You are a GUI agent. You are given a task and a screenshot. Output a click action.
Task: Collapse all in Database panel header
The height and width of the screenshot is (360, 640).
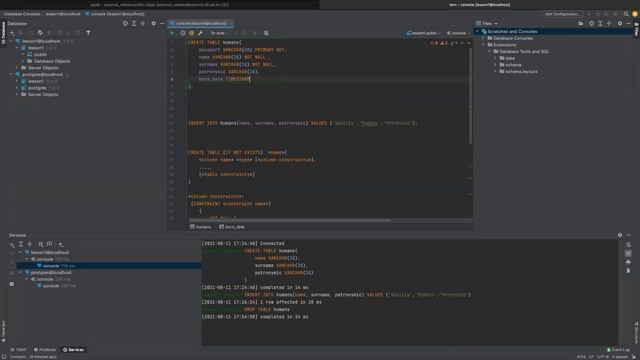(143, 23)
